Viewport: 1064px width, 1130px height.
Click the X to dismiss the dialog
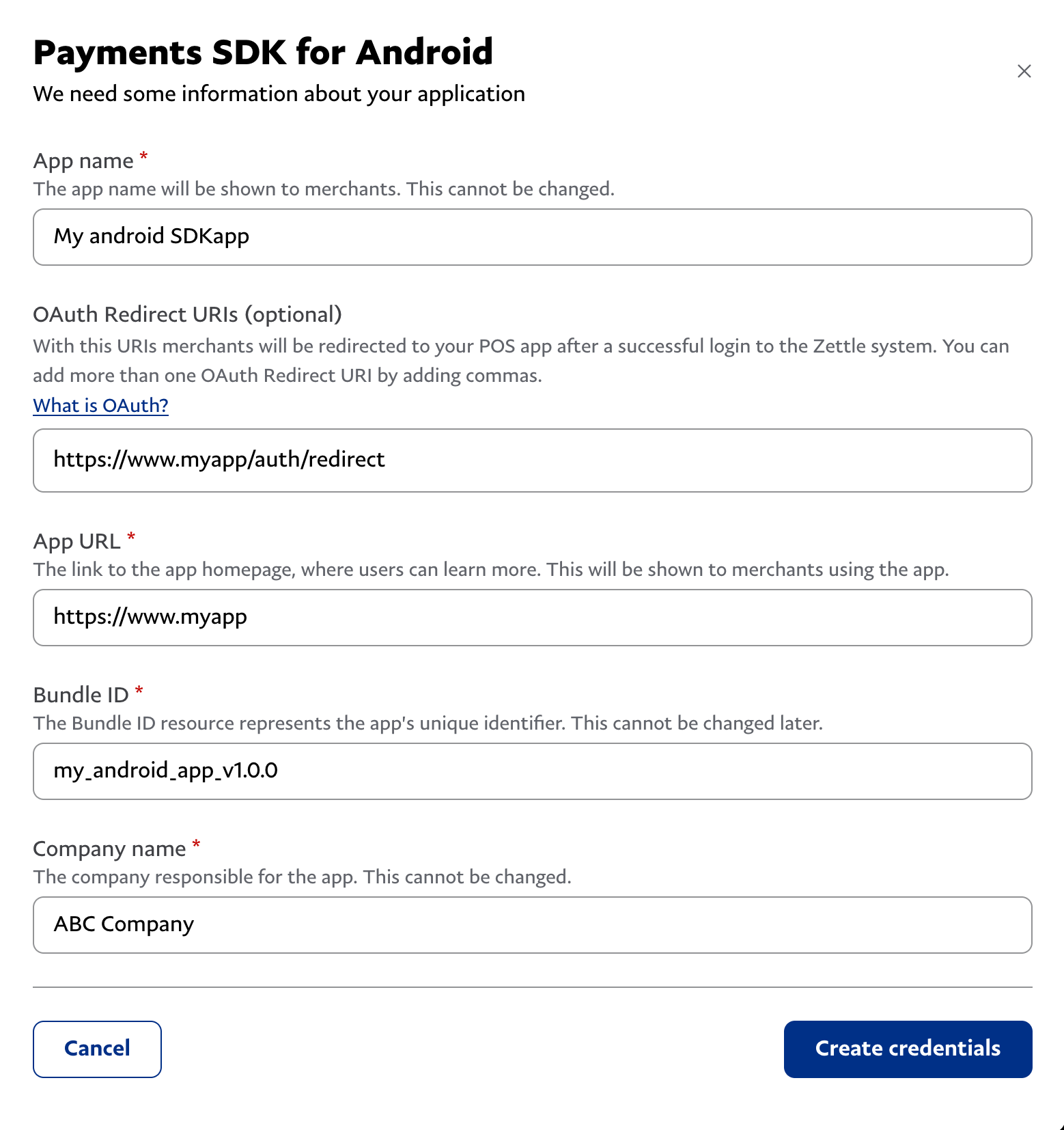pos(1024,71)
